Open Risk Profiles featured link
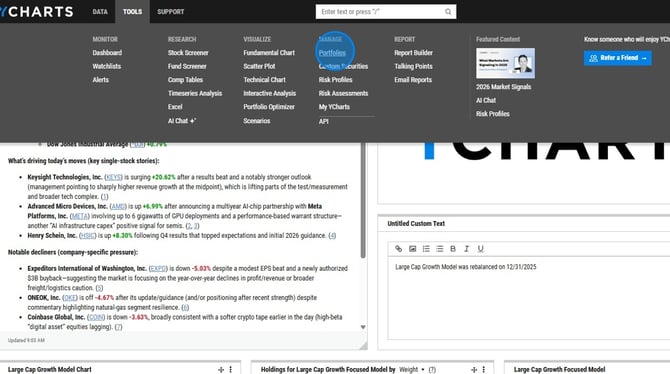 [493, 114]
